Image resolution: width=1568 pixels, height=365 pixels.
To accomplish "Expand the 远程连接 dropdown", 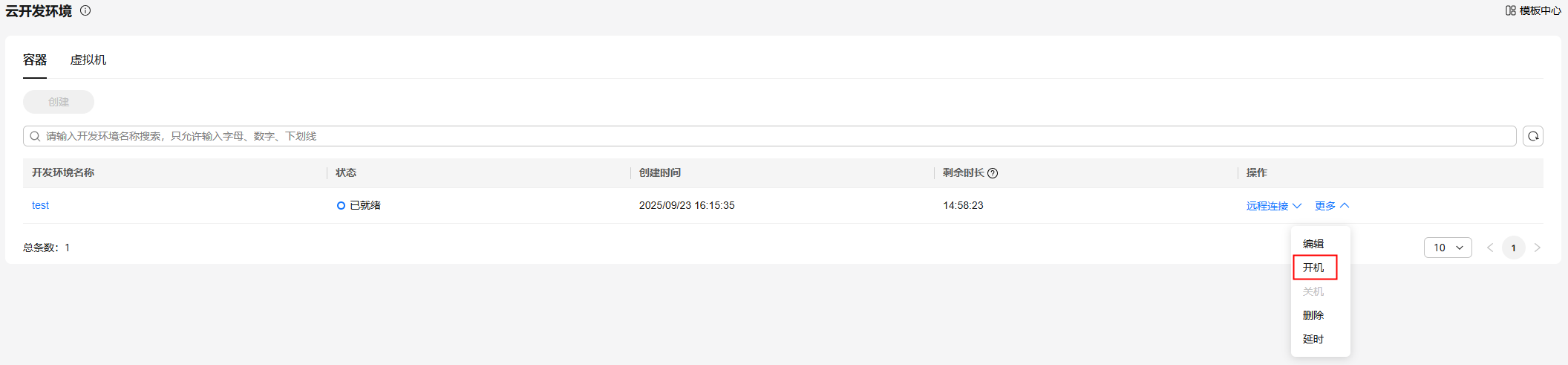I will point(1274,206).
